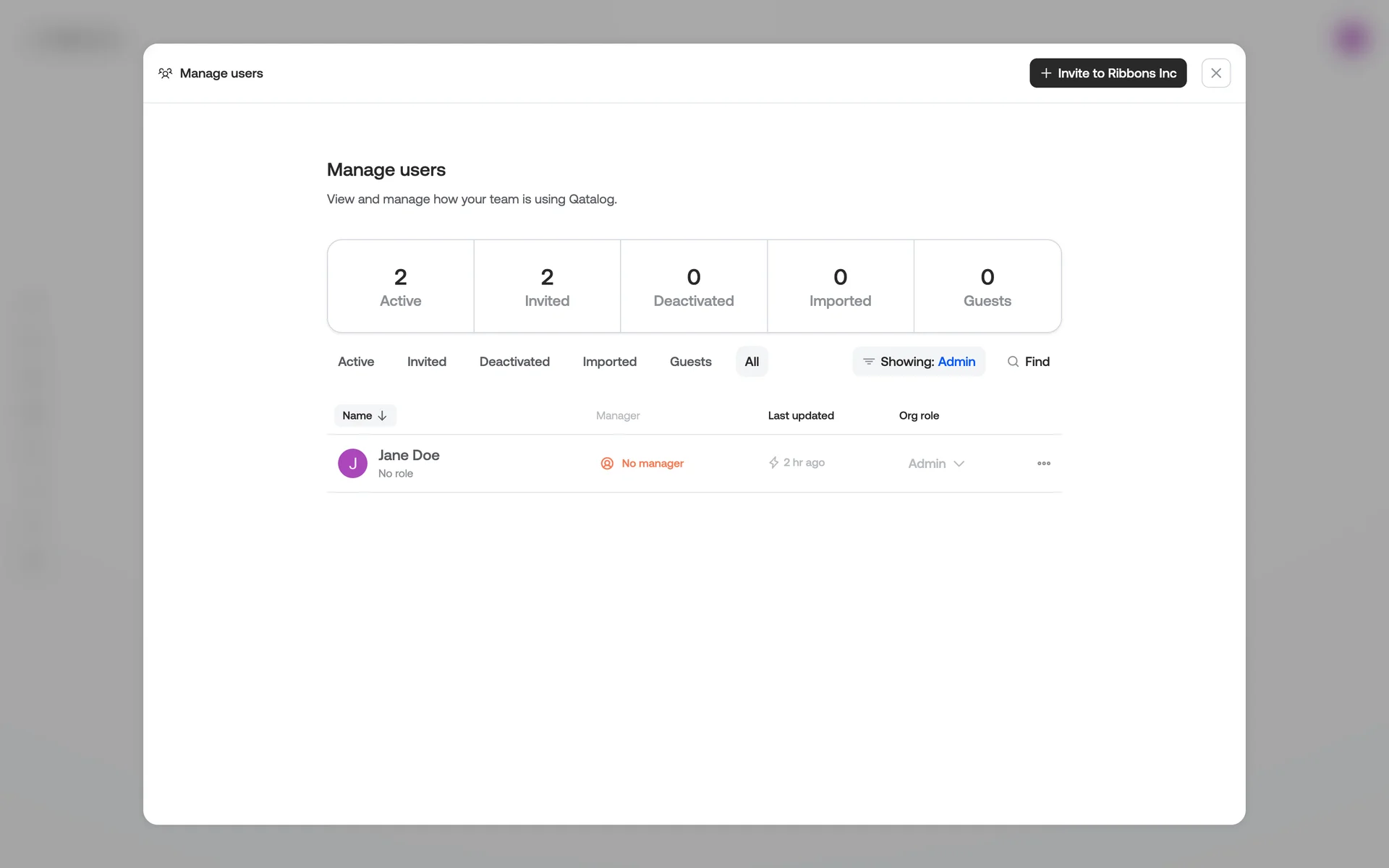Switch to the Deactivated tab
Viewport: 1389px width, 868px height.
(x=514, y=362)
